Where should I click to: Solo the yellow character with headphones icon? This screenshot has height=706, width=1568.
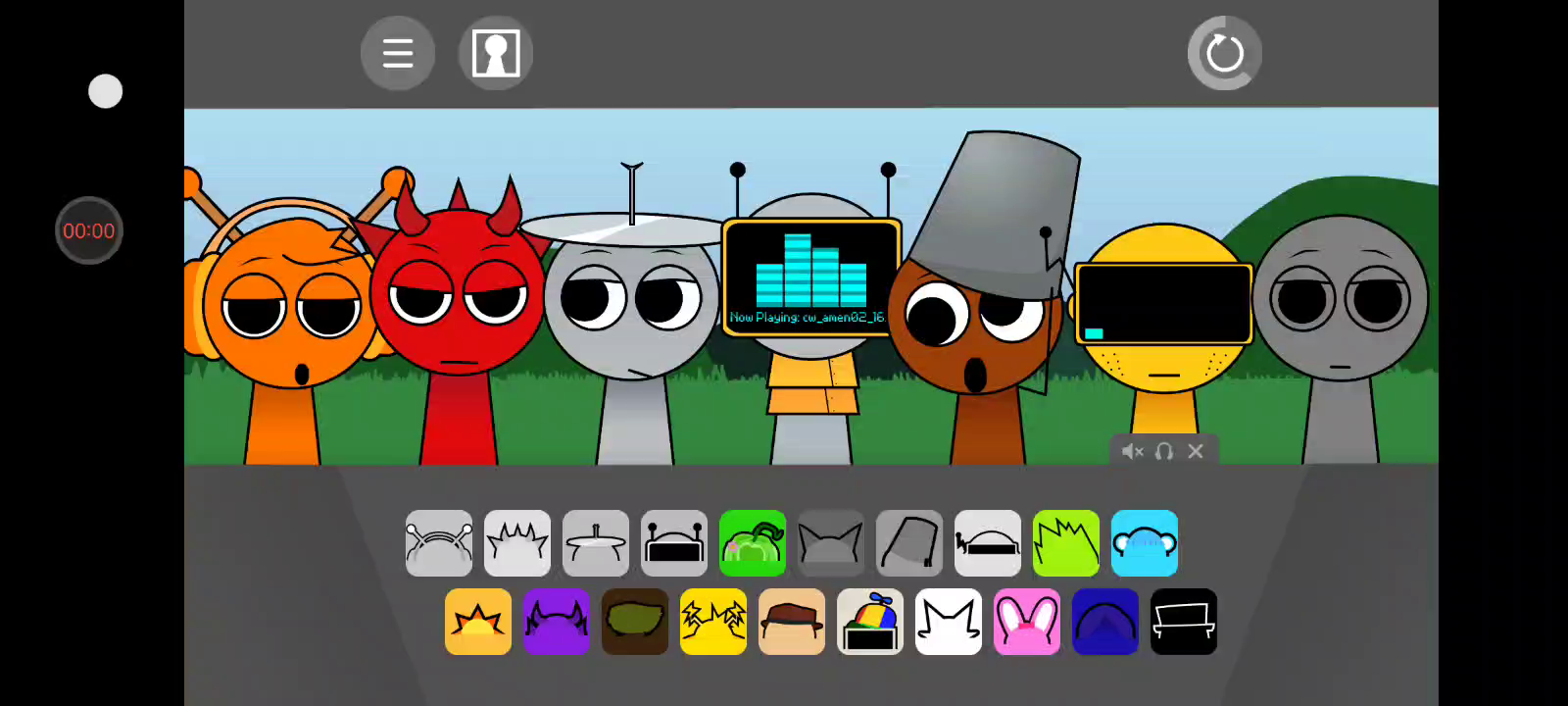pos(1164,451)
